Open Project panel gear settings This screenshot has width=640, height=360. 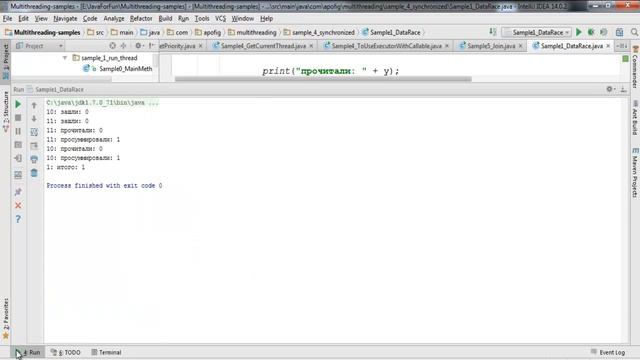tap(139, 46)
